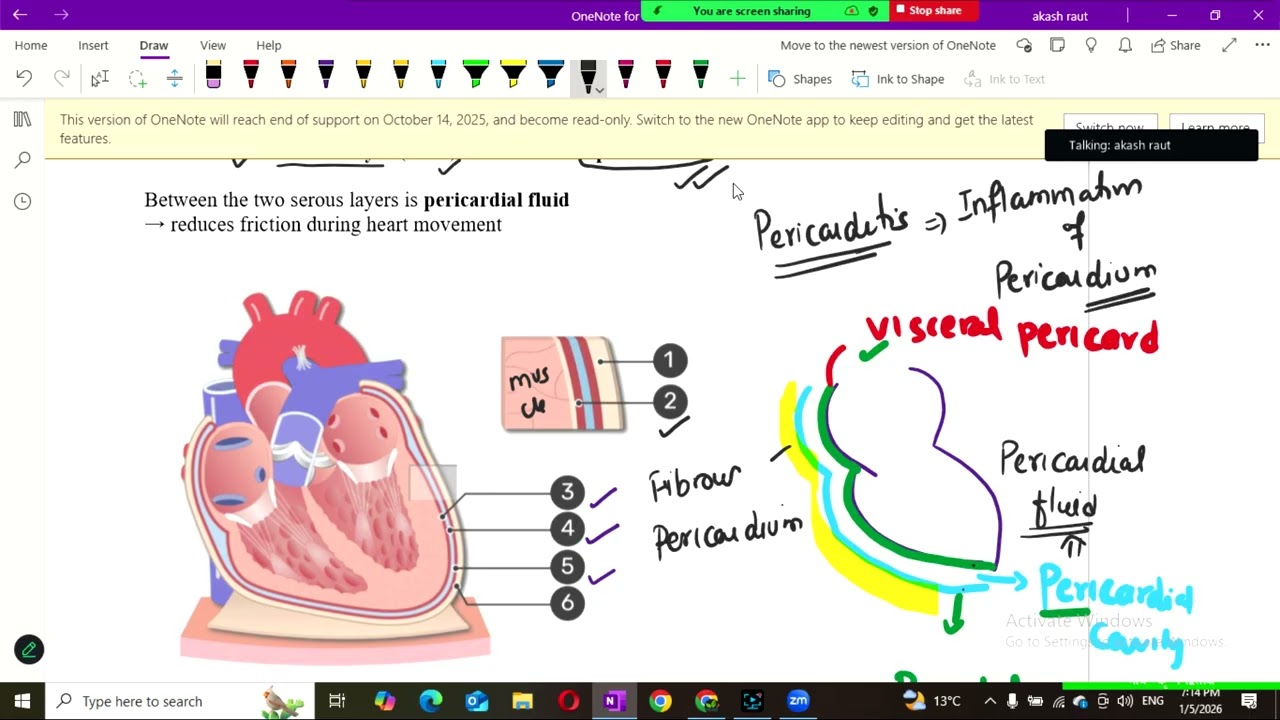1280x720 pixels.
Task: Open search in the left sidebar
Action: point(23,160)
